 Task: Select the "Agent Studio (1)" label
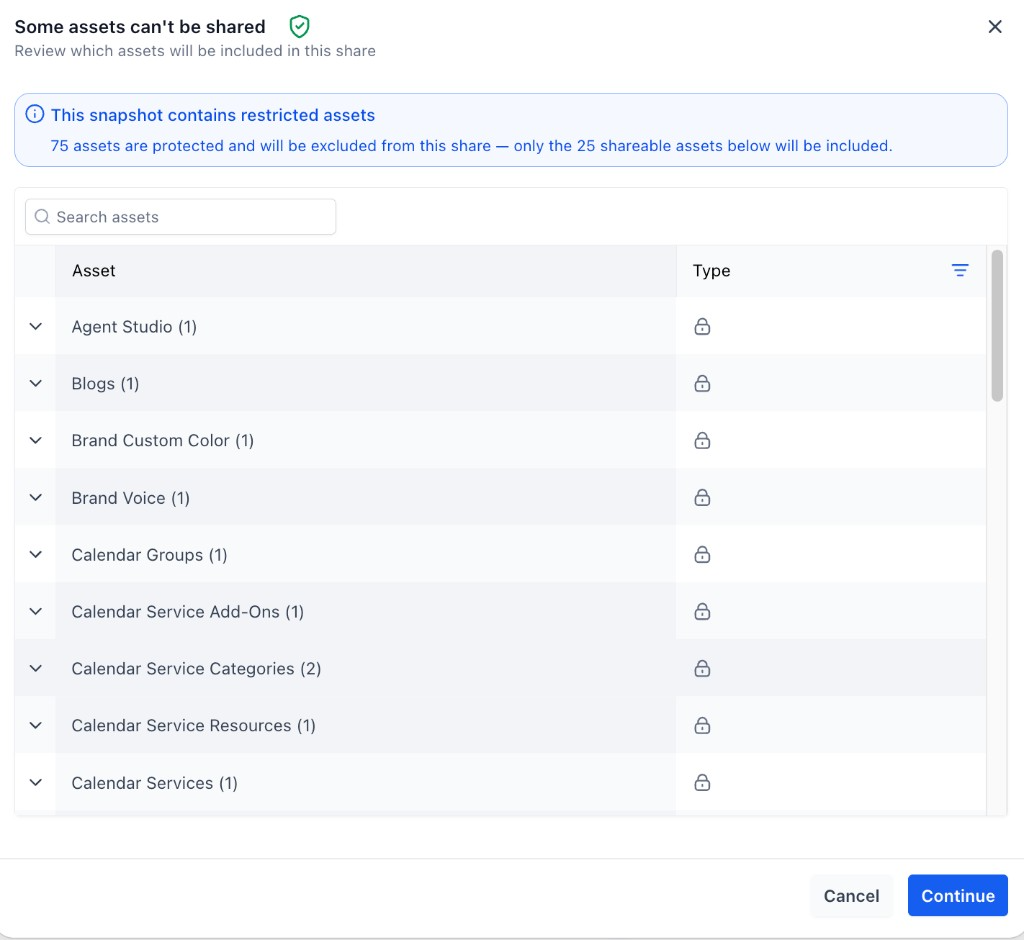(x=134, y=327)
